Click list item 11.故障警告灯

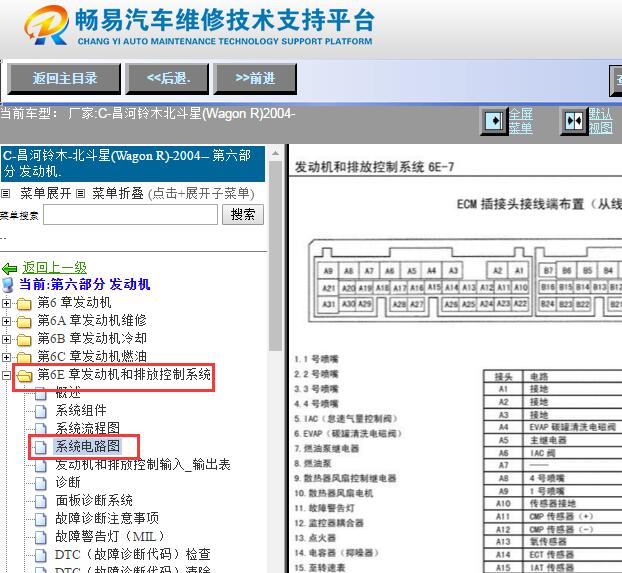324,508
